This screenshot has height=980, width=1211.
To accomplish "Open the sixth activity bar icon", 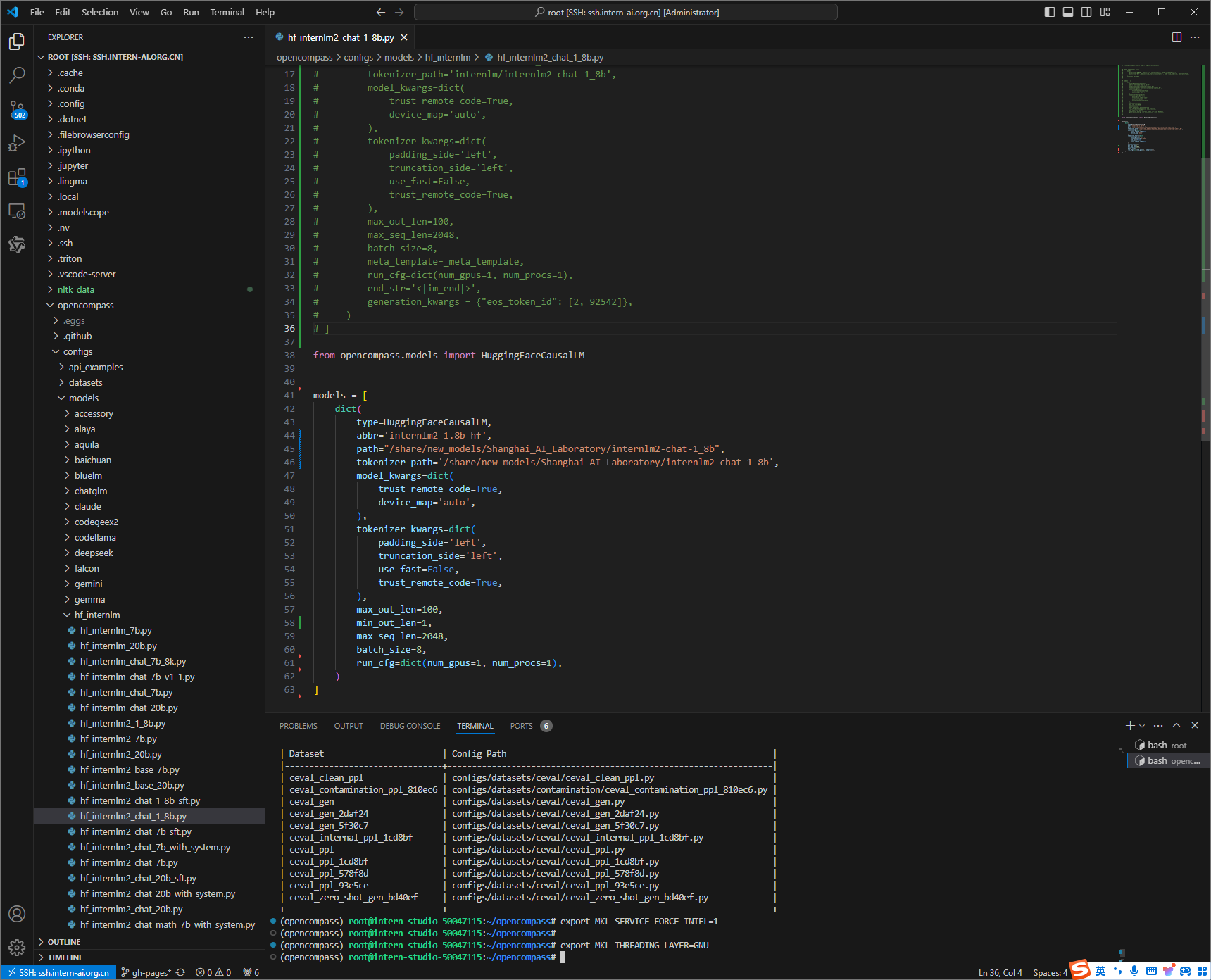I will (x=17, y=244).
